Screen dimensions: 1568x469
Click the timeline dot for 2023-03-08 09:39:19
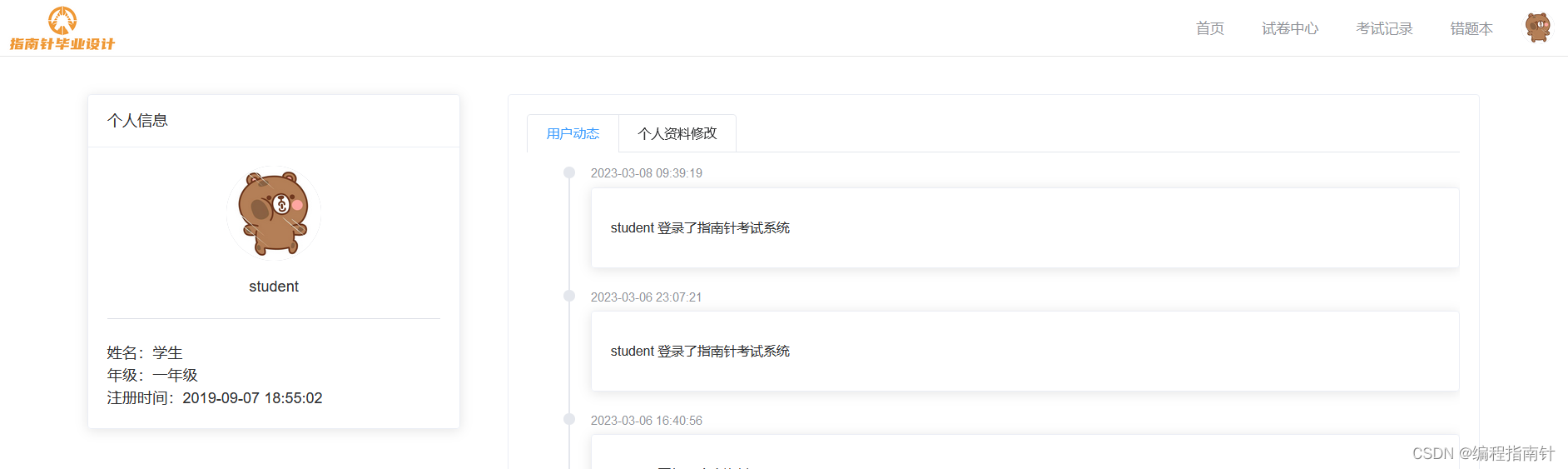point(569,172)
